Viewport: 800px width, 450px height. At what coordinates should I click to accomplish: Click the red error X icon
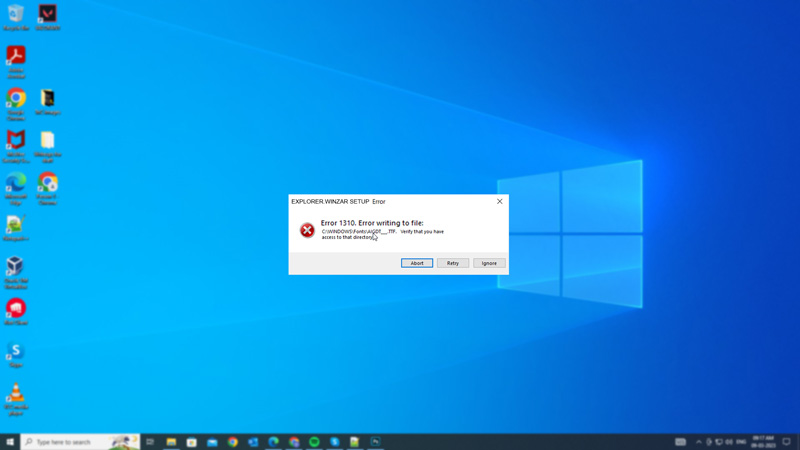coord(307,230)
